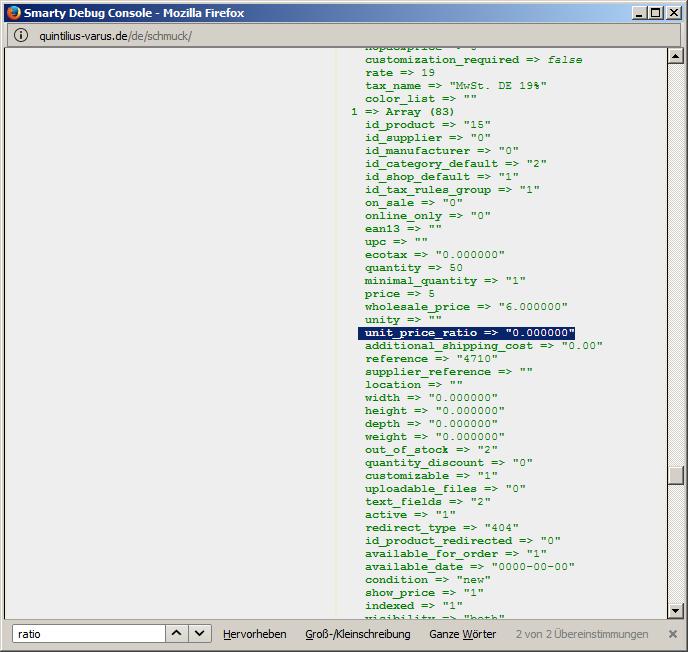Screen dimensions: 688x652
Task: Click the minimal_quantity line
Action: click(445, 281)
